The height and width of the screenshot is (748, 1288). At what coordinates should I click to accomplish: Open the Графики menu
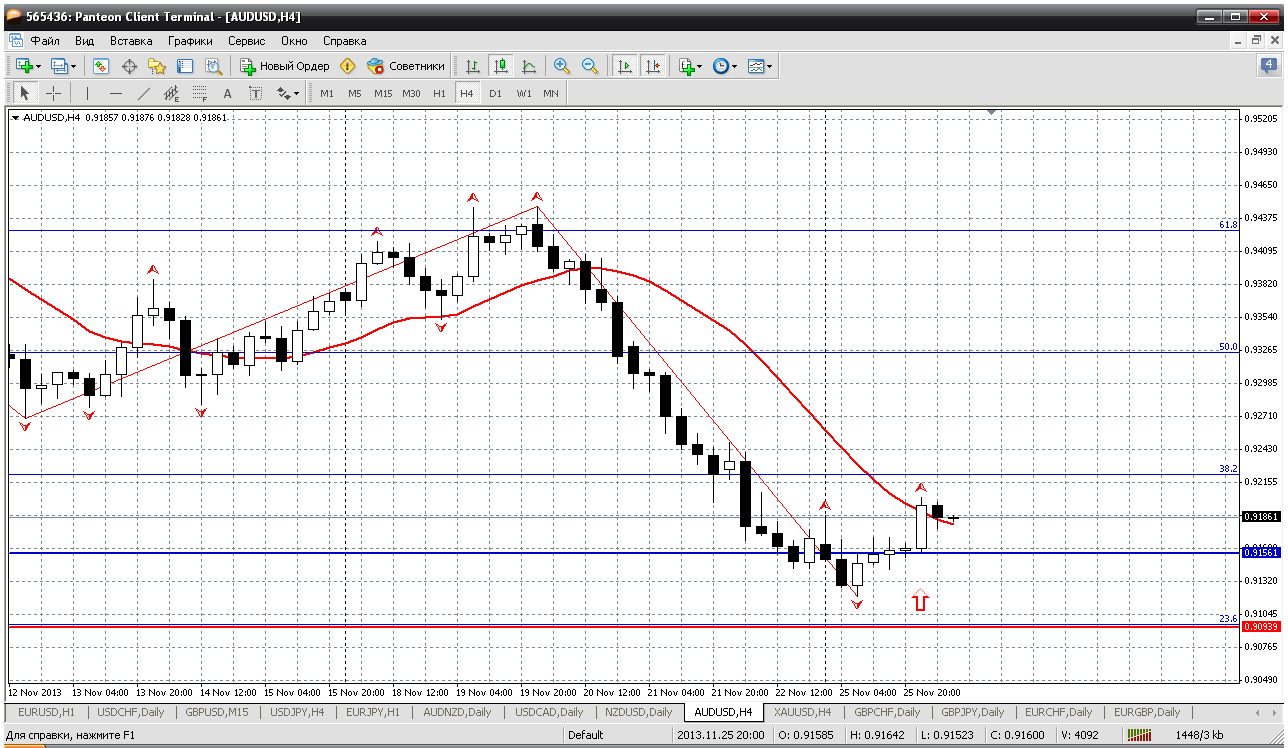pos(190,41)
